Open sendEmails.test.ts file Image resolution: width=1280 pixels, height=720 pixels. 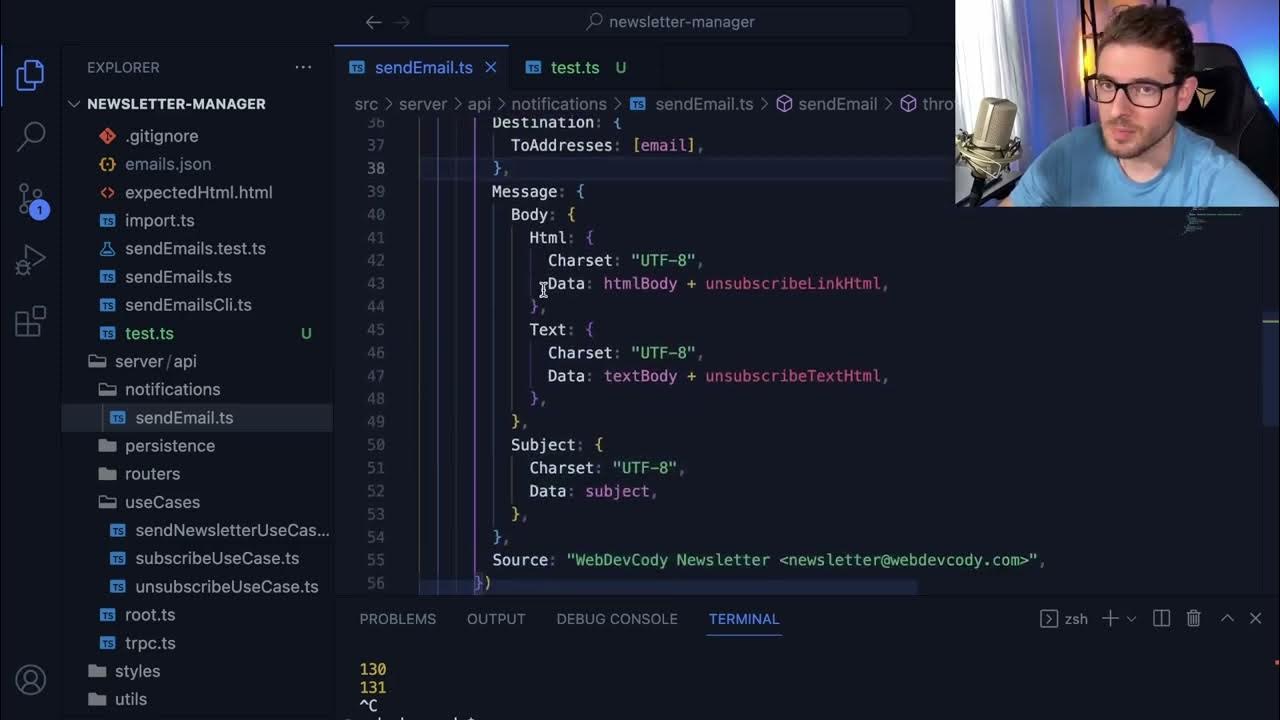pos(195,248)
